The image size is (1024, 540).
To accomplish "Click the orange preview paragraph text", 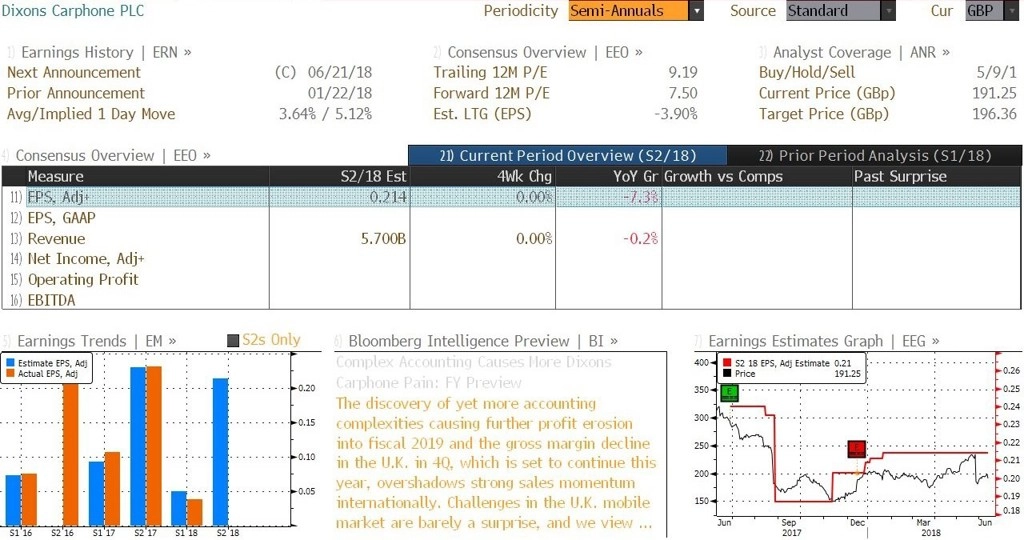I will 496,463.
